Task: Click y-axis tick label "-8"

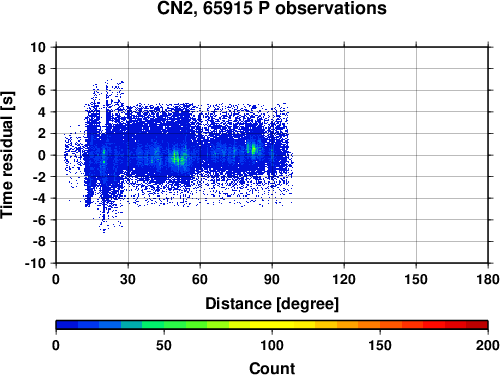Action: pyautogui.click(x=39, y=242)
